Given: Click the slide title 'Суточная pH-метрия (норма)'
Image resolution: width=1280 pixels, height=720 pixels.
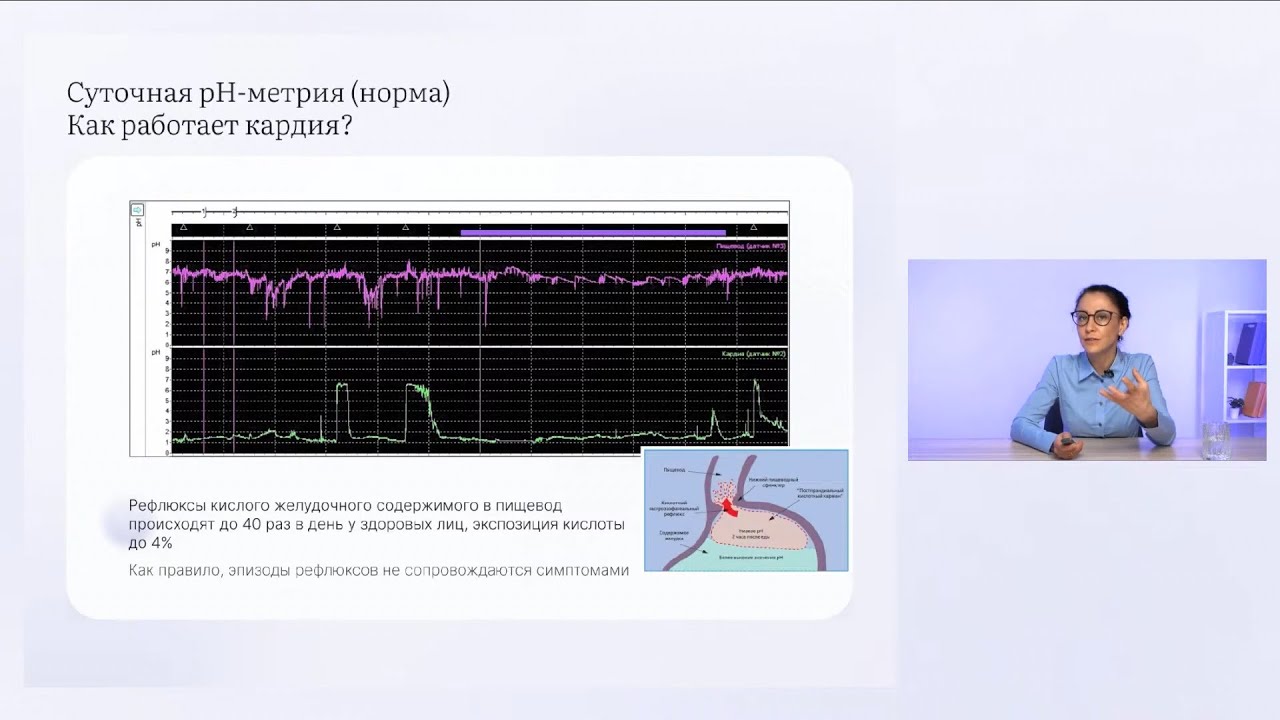Looking at the screenshot, I should pyautogui.click(x=259, y=95).
